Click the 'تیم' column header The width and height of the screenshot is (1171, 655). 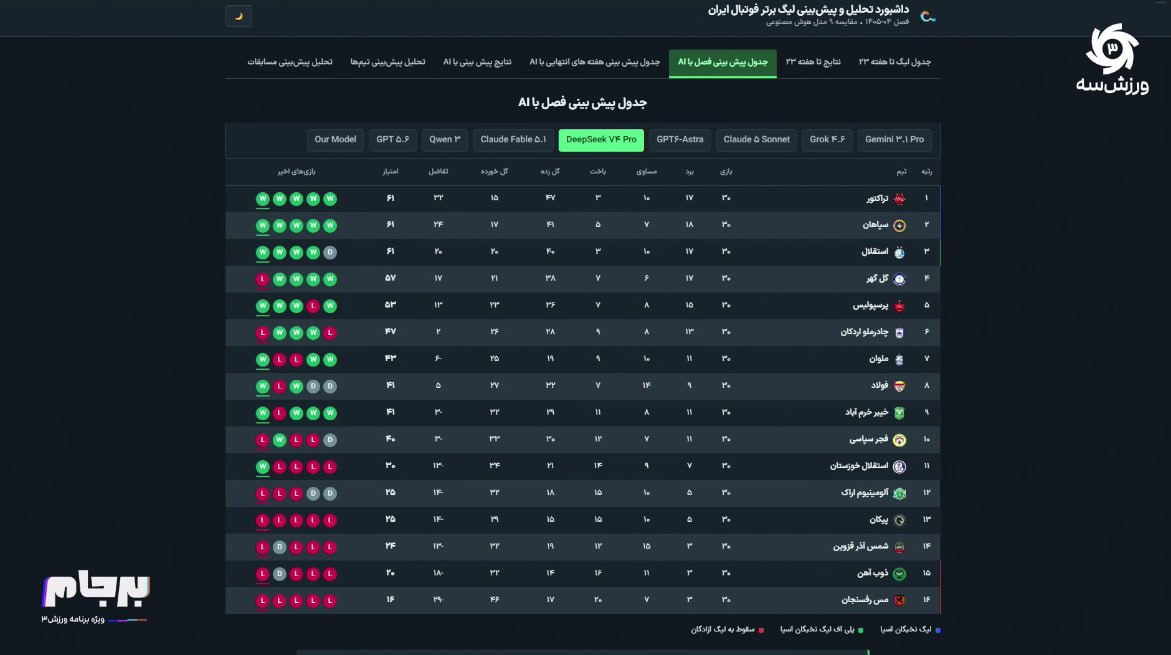[901, 172]
